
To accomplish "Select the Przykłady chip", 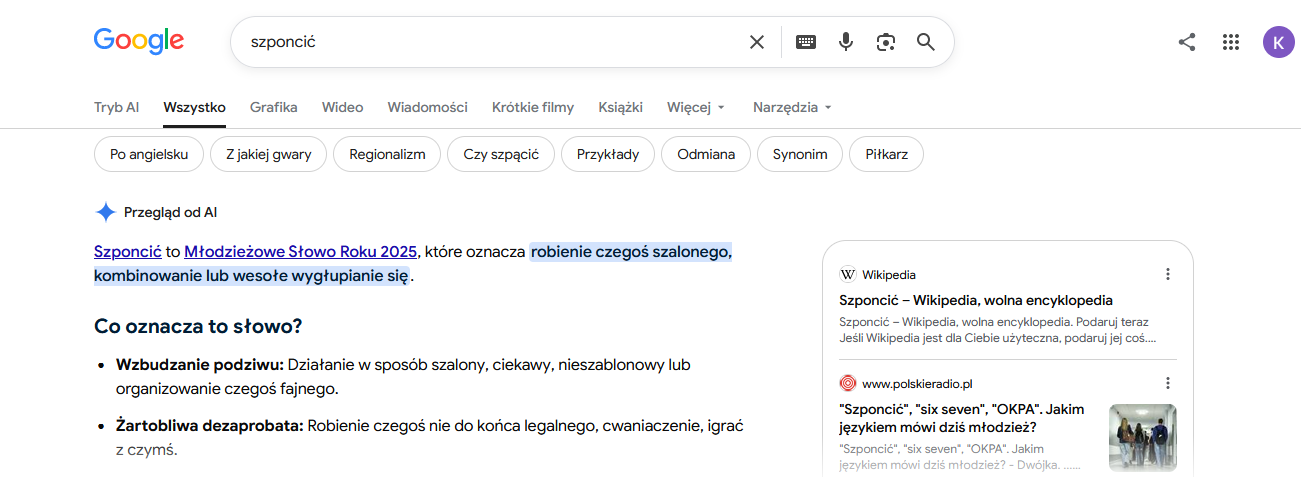I will (608, 154).
